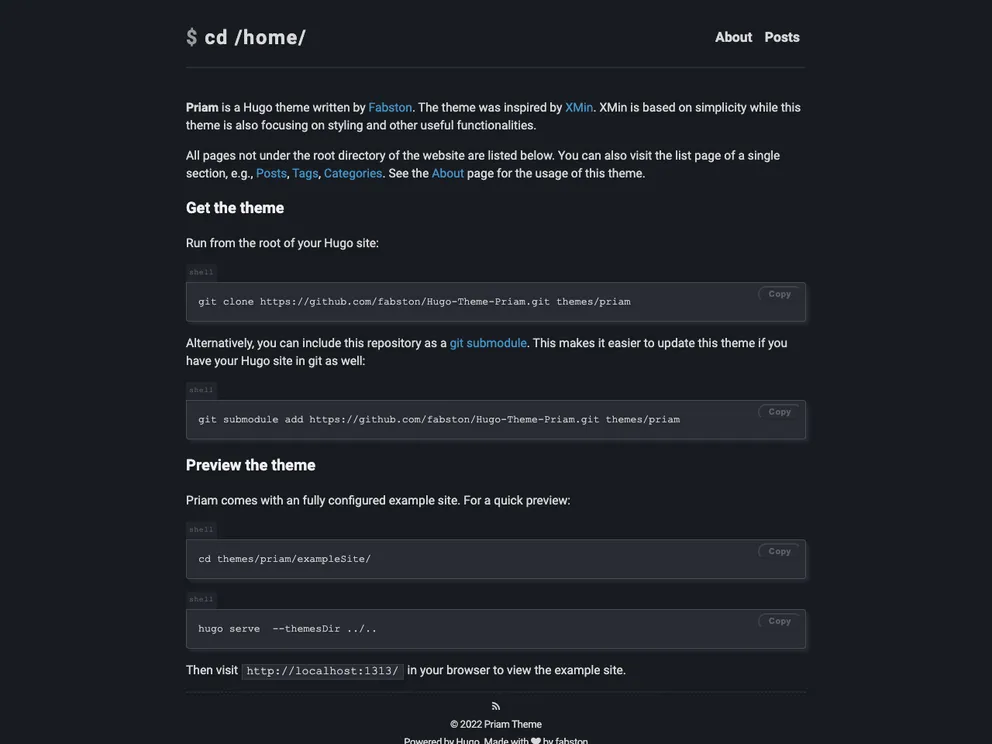
Task: Follow the XMin theme link
Action: point(579,107)
